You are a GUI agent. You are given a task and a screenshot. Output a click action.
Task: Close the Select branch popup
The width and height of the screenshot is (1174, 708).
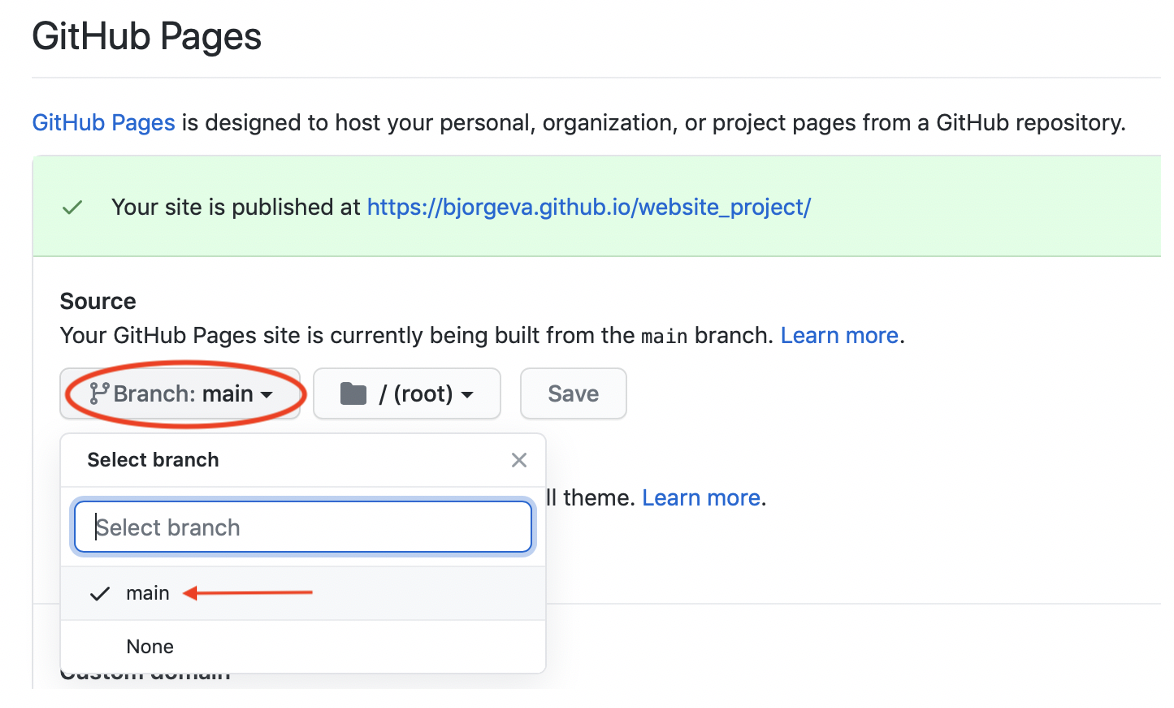tap(519, 460)
